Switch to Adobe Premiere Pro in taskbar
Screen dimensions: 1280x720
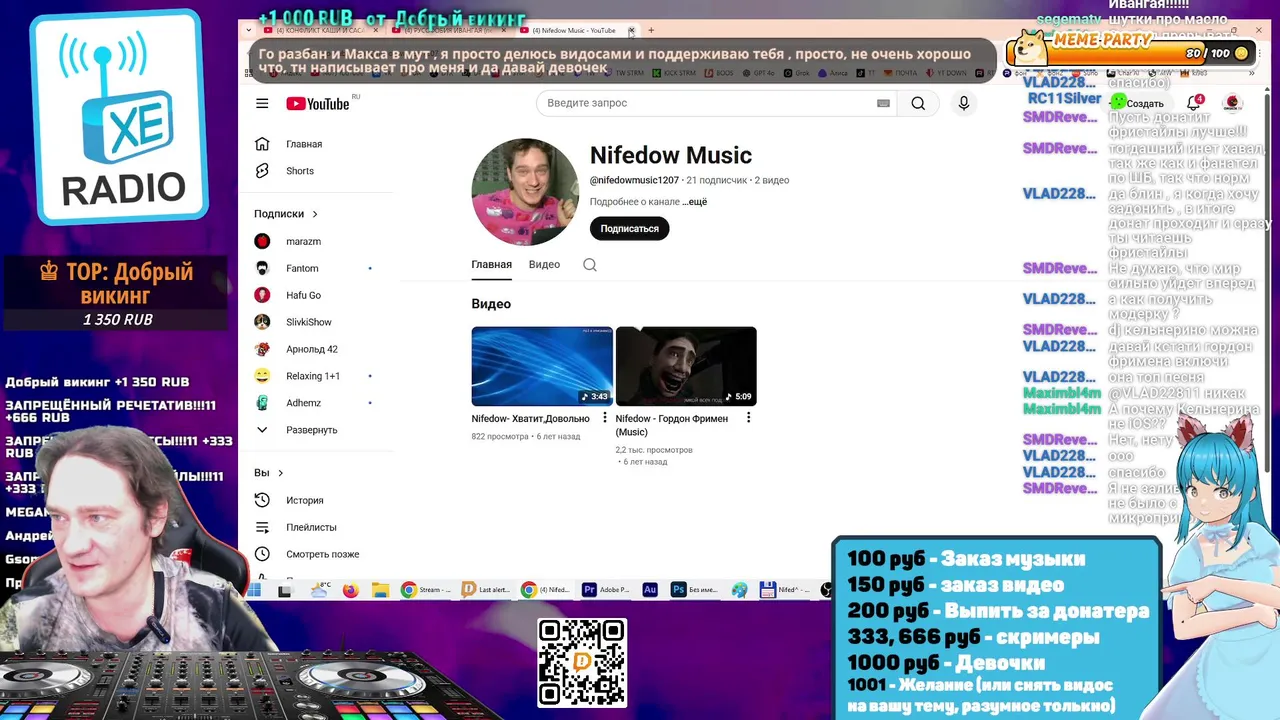point(604,590)
